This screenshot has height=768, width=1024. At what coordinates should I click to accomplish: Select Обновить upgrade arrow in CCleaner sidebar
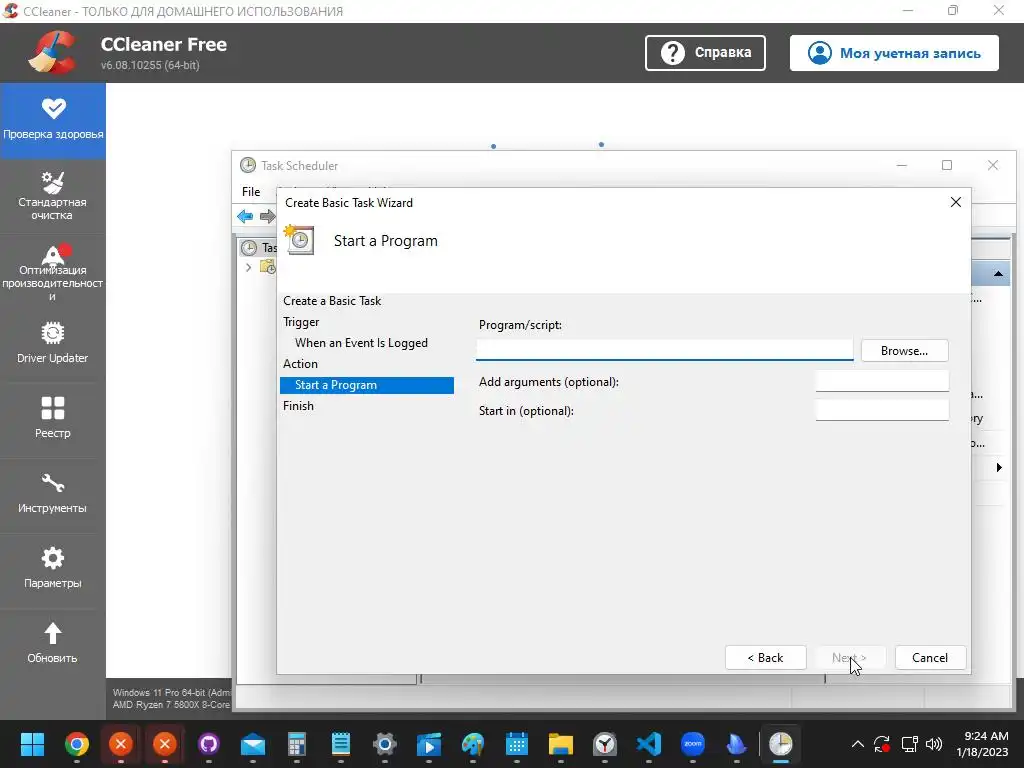click(53, 643)
